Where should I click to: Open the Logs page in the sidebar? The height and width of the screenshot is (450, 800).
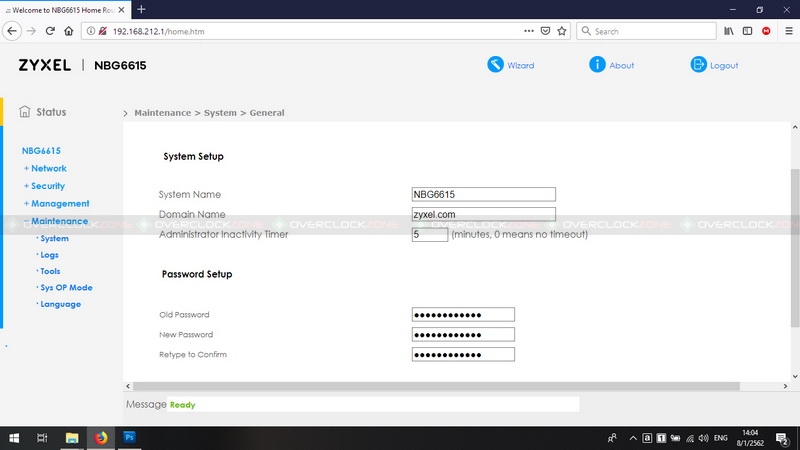point(49,255)
